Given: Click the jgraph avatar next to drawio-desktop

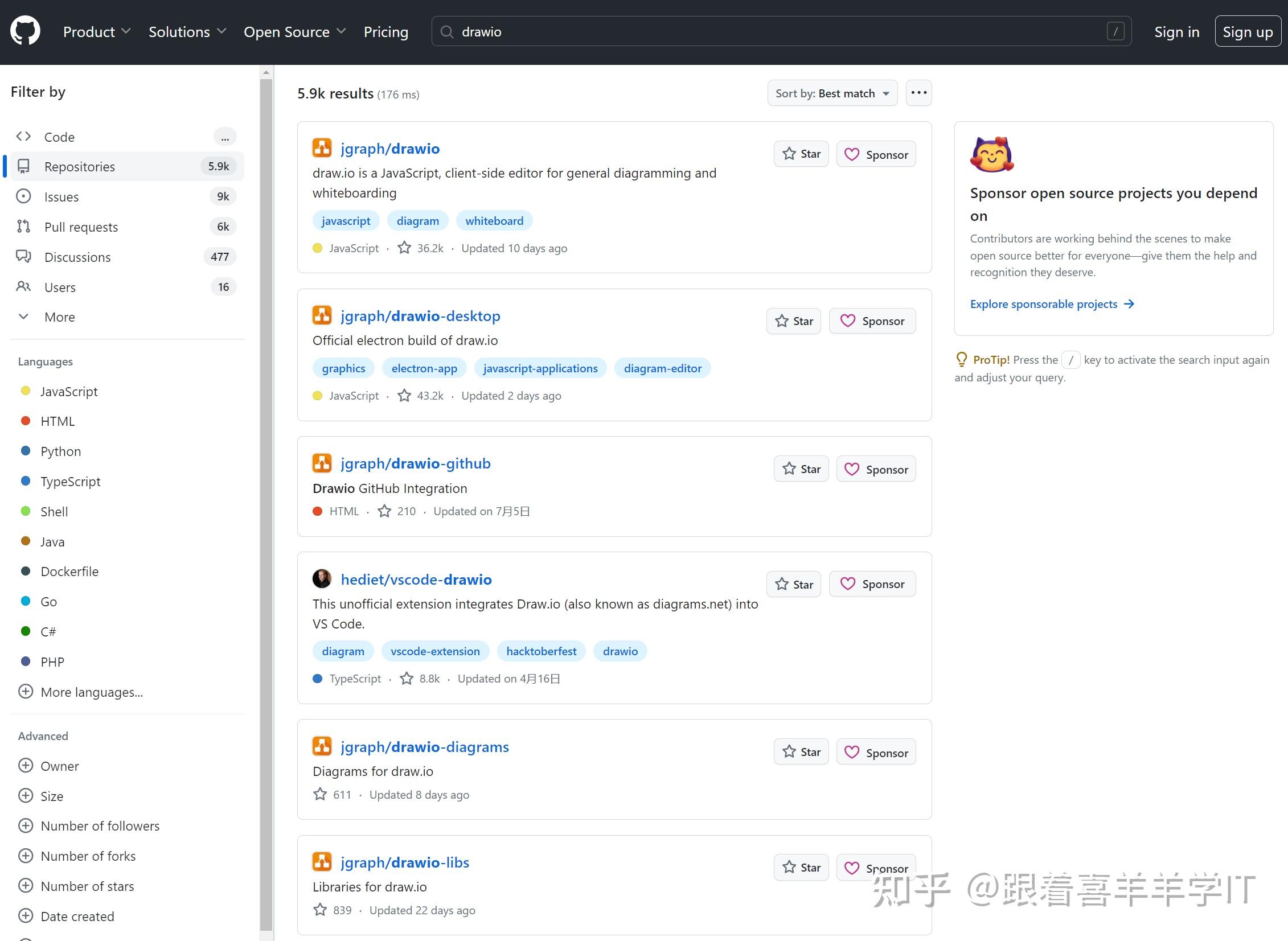Looking at the screenshot, I should (x=322, y=315).
